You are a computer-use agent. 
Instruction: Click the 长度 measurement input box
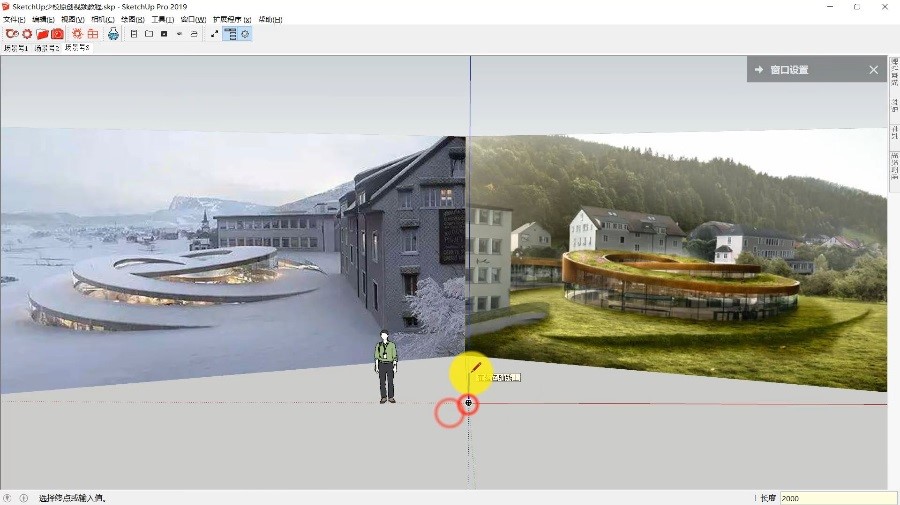coord(838,497)
